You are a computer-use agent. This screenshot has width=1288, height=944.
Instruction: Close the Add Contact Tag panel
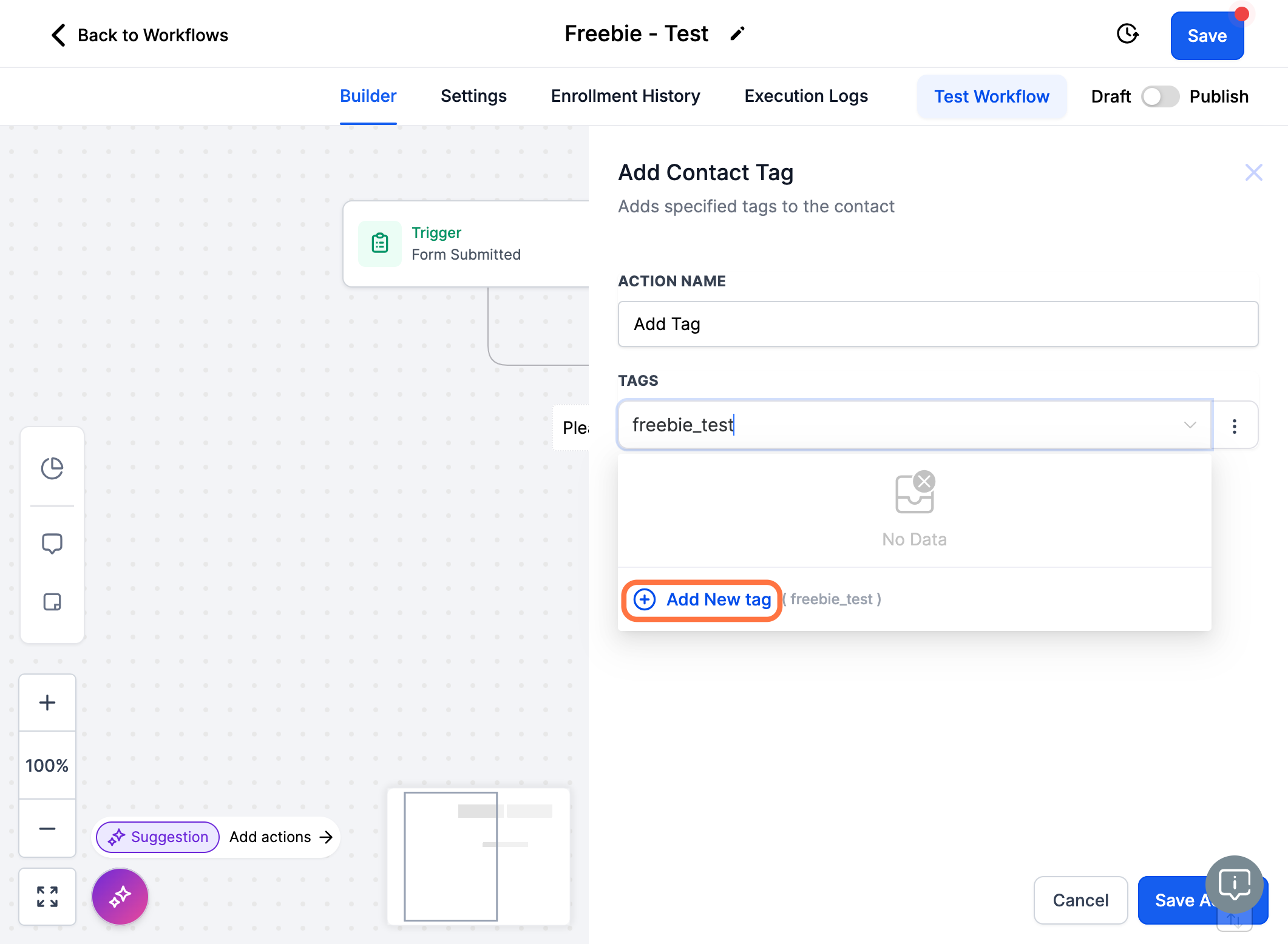[1253, 173]
